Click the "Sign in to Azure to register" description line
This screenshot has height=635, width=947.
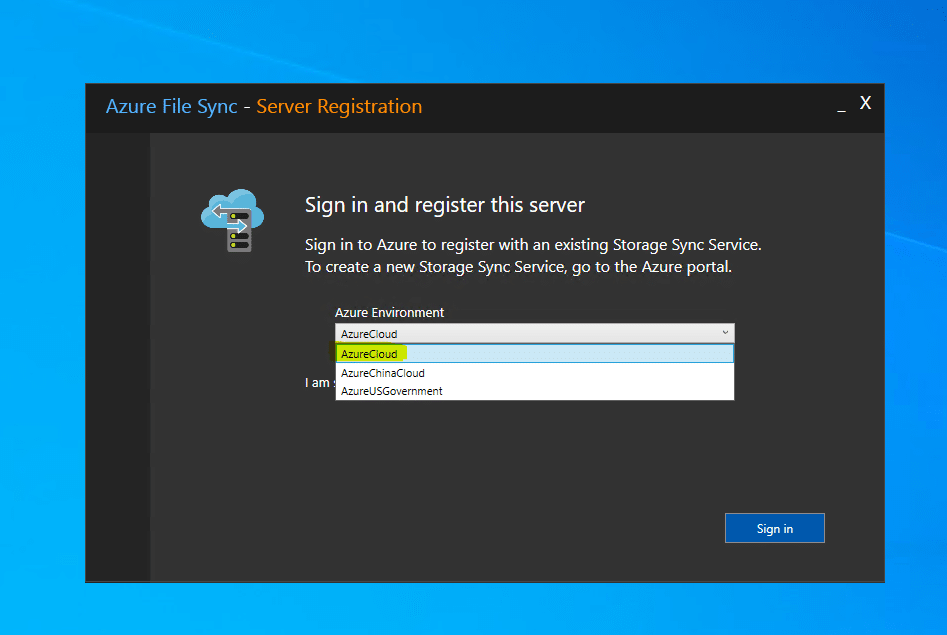pos(533,245)
